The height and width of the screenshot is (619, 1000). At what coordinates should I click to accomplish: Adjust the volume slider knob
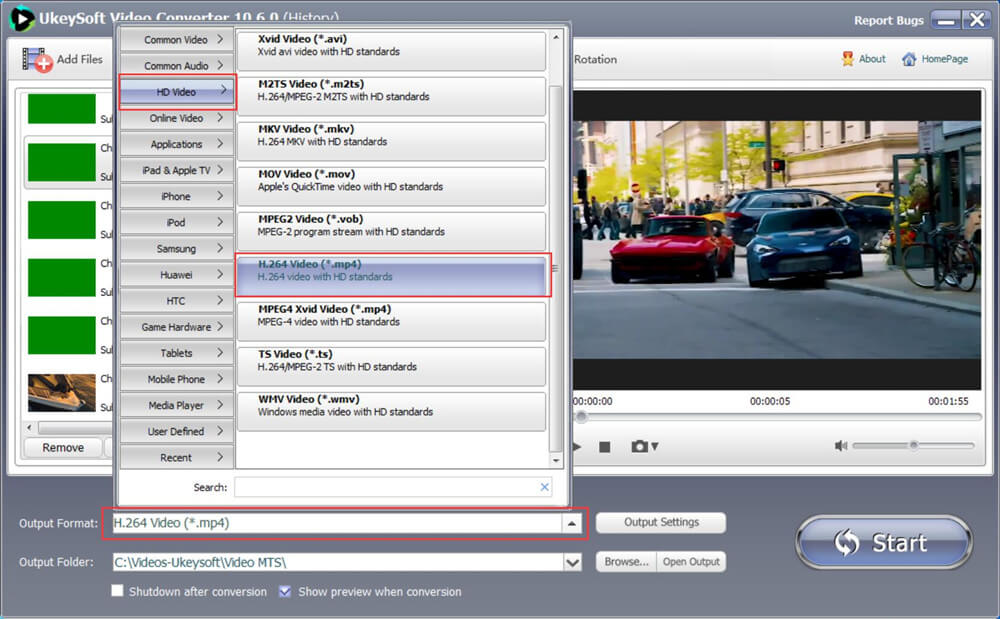913,445
